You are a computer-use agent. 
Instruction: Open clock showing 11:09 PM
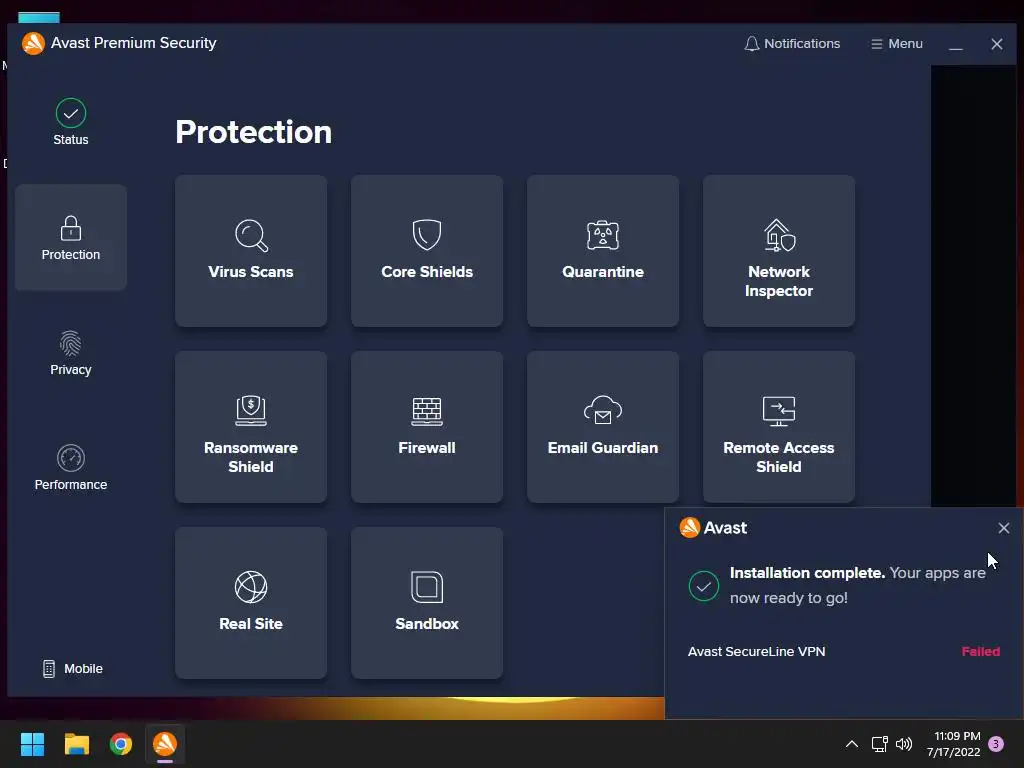(953, 744)
